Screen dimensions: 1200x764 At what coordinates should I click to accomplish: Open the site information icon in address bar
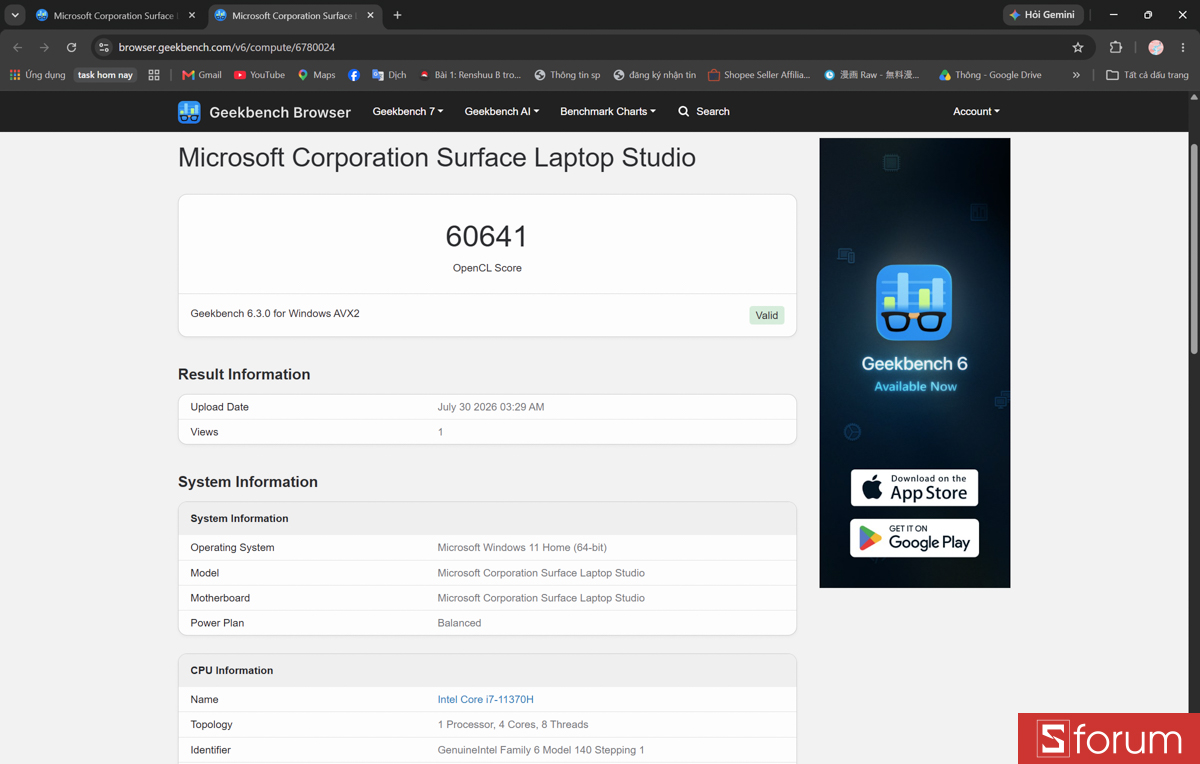click(104, 47)
